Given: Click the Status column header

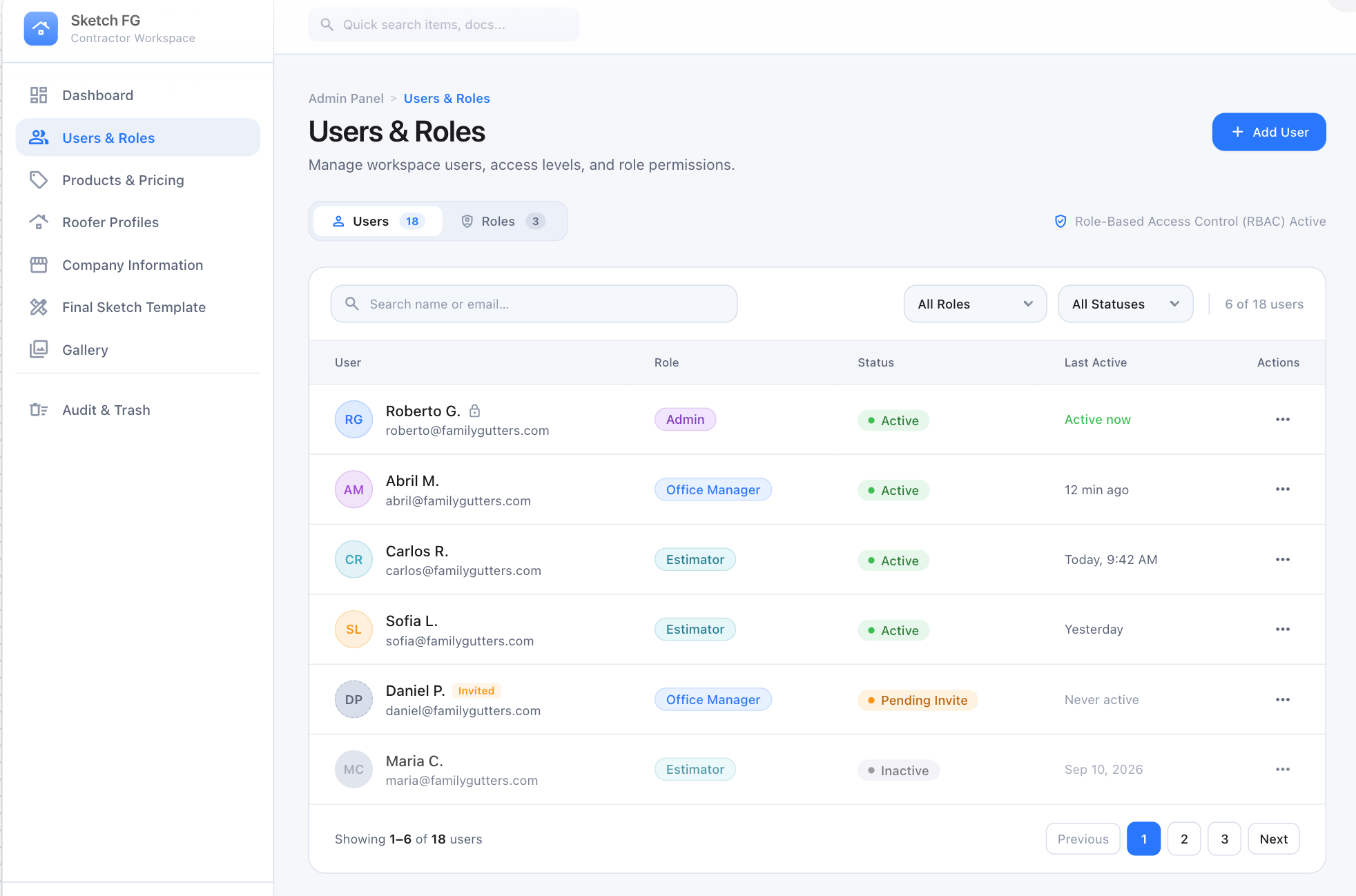Looking at the screenshot, I should pyautogui.click(x=875, y=362).
